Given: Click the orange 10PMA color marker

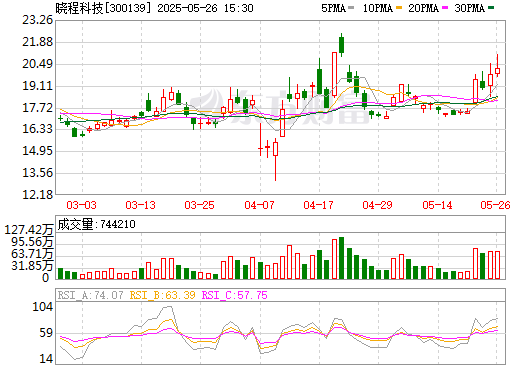Looking at the screenshot, I should tap(399, 7).
